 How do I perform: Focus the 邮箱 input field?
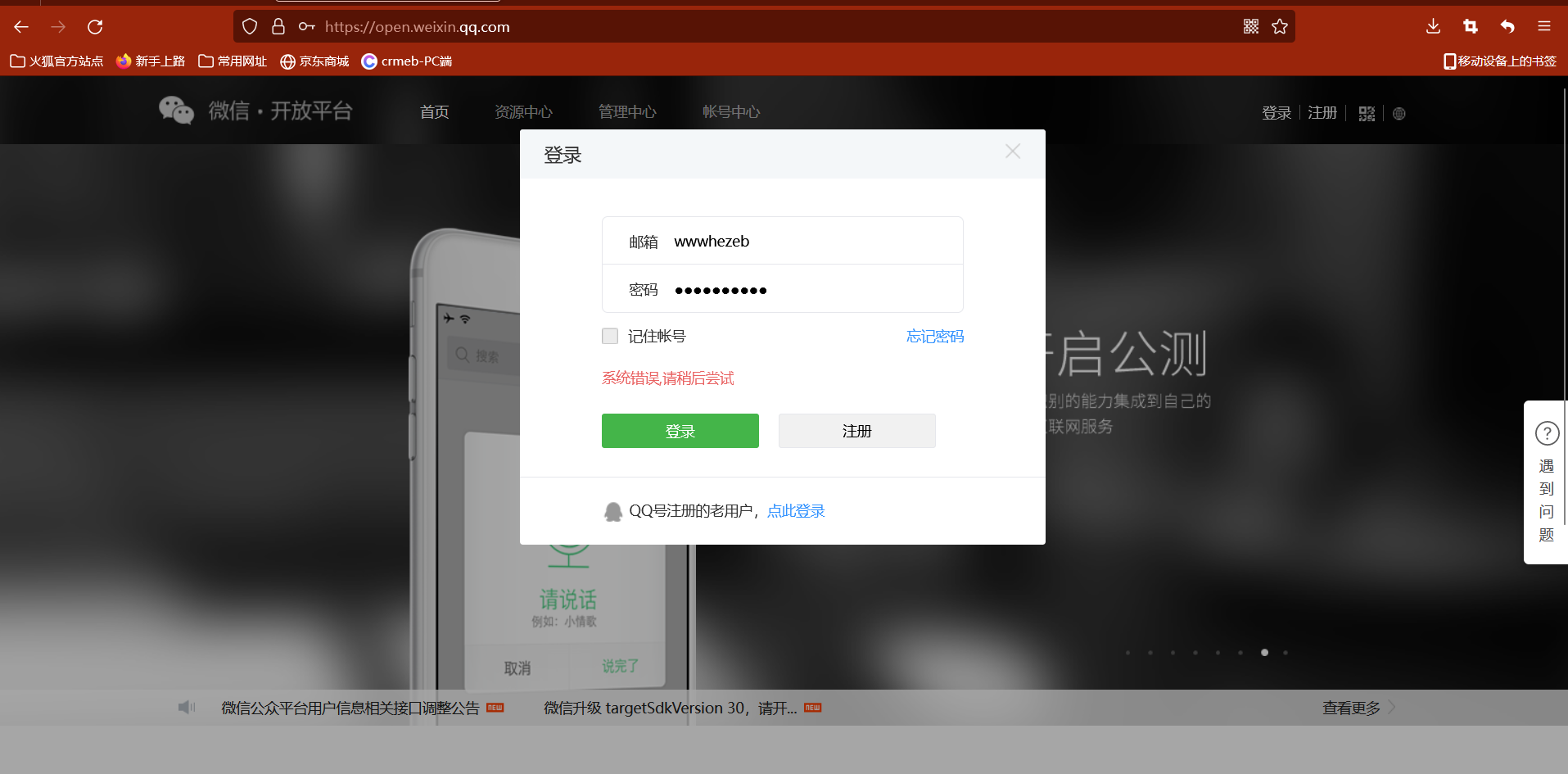click(783, 241)
